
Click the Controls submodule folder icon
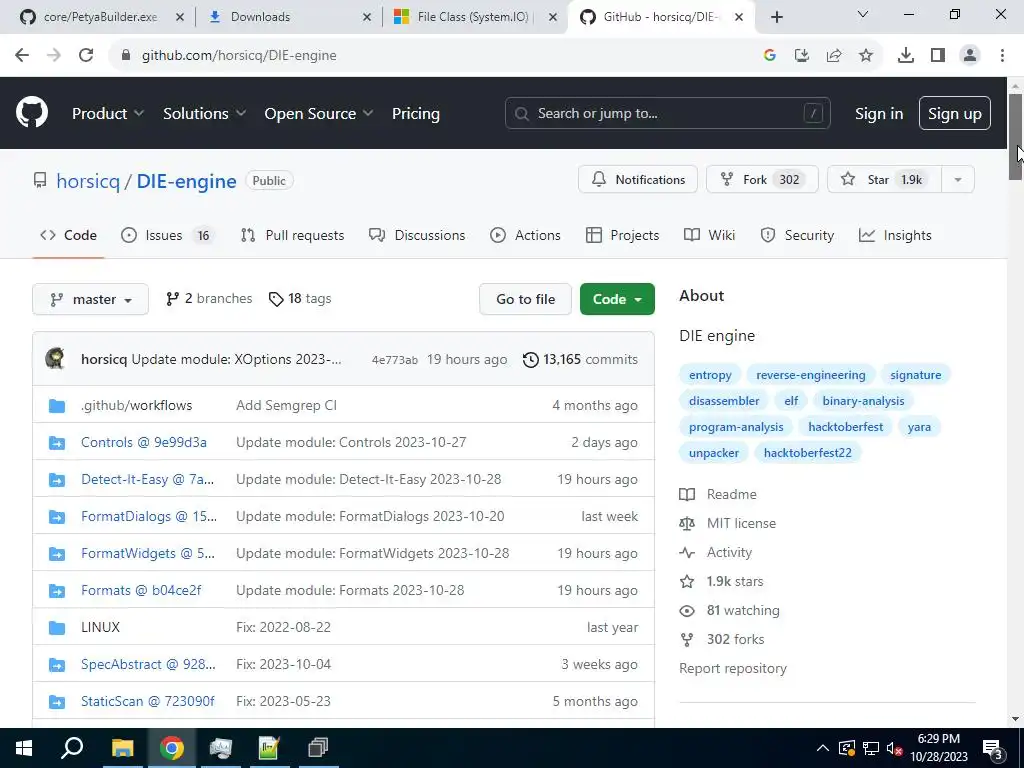tap(57, 443)
